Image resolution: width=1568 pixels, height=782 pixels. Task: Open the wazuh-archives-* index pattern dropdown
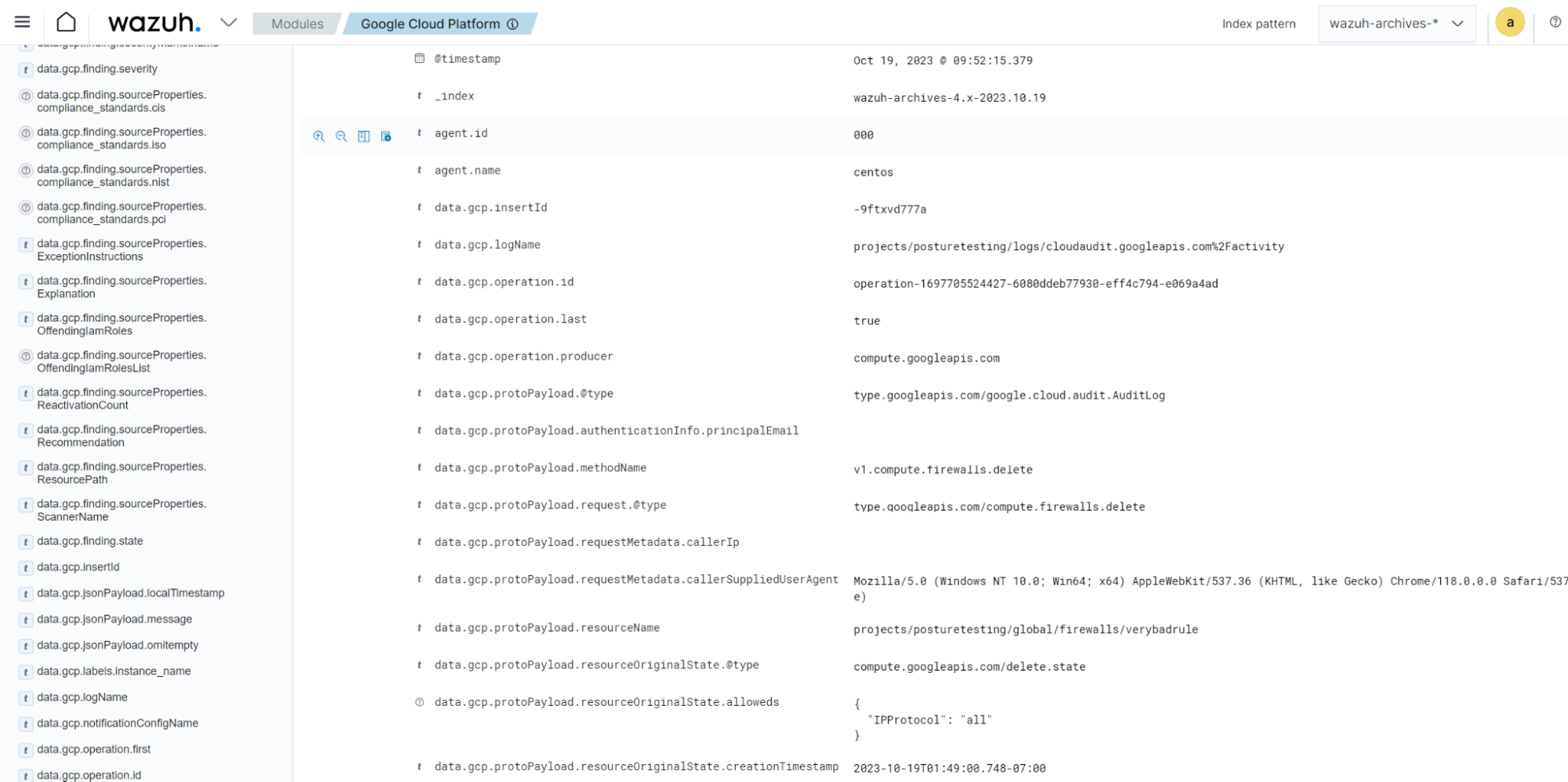pyautogui.click(x=1396, y=24)
